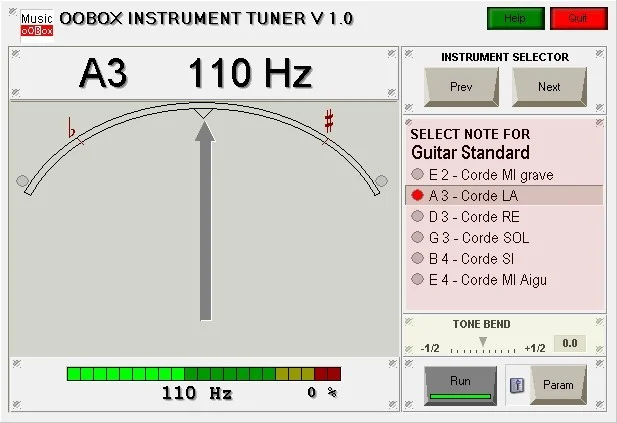Click the left gray indicator light on the meter
This screenshot has width=617, height=423.
(22, 181)
